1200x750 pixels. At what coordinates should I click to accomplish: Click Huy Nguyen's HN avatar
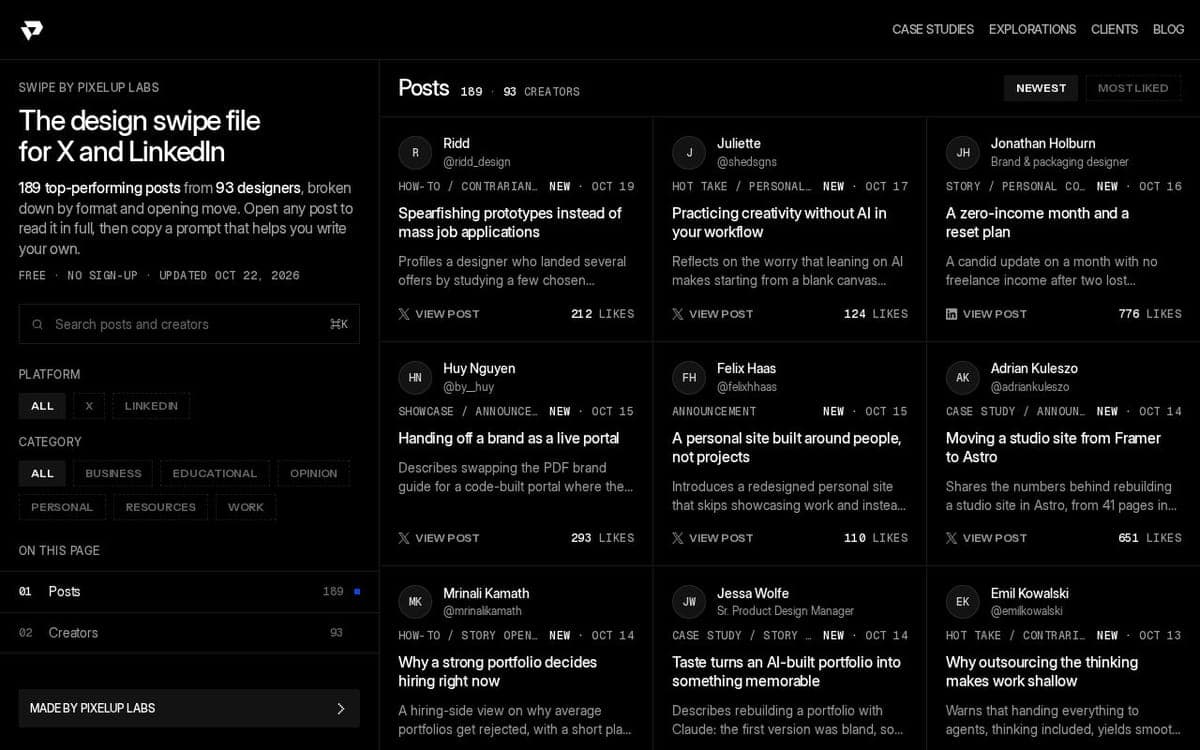pos(415,377)
